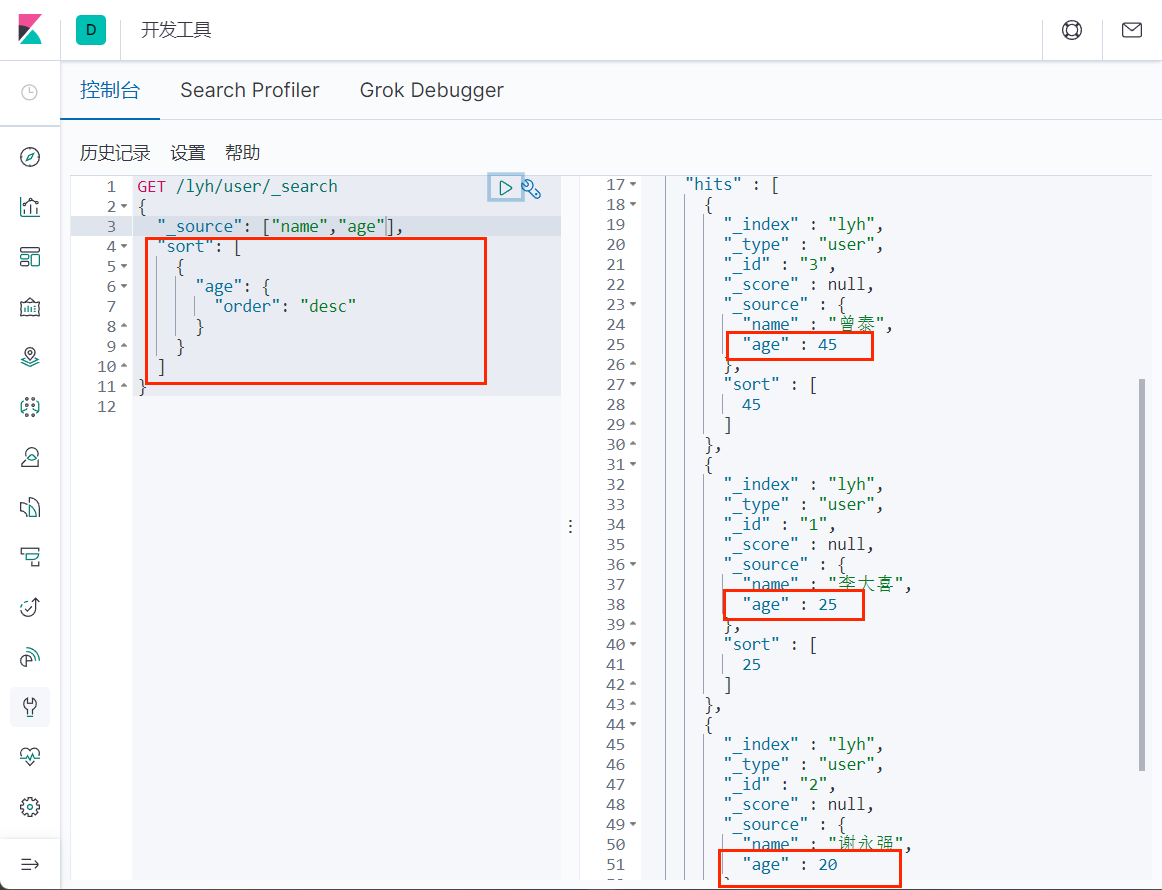1162x890 pixels.
Task: Open the 设置 settings
Action: (187, 153)
